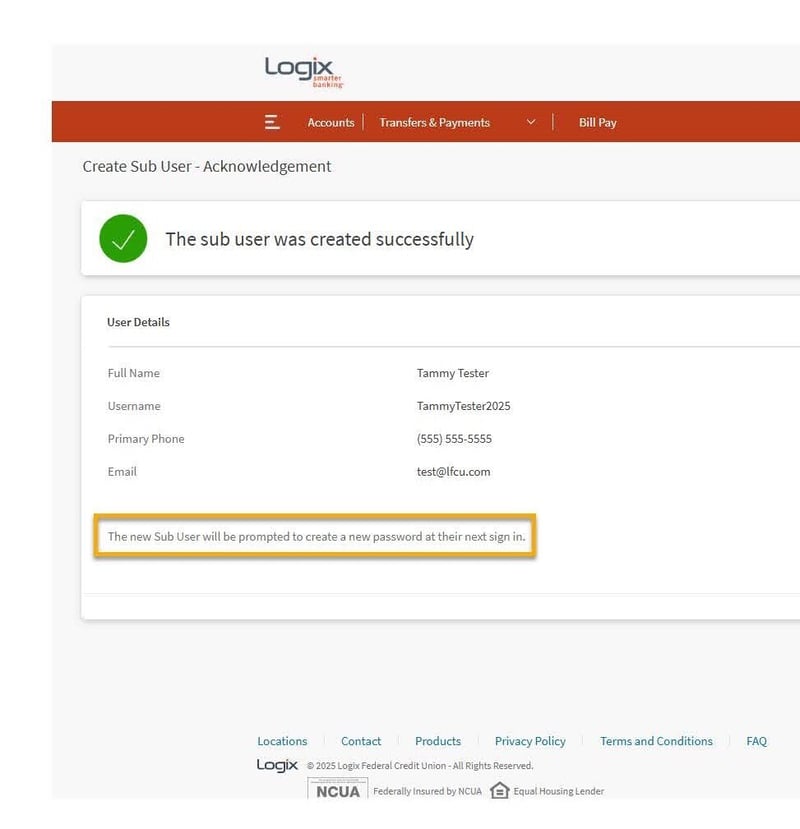Screen dimensions: 800x829
Task: Open the FAQ footer link
Action: (x=756, y=741)
